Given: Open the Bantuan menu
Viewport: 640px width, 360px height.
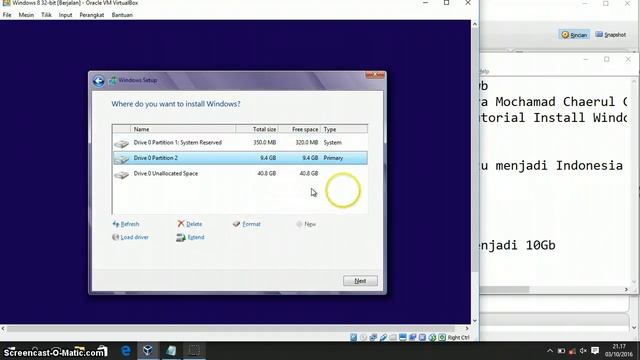Looking at the screenshot, I should click(122, 15).
